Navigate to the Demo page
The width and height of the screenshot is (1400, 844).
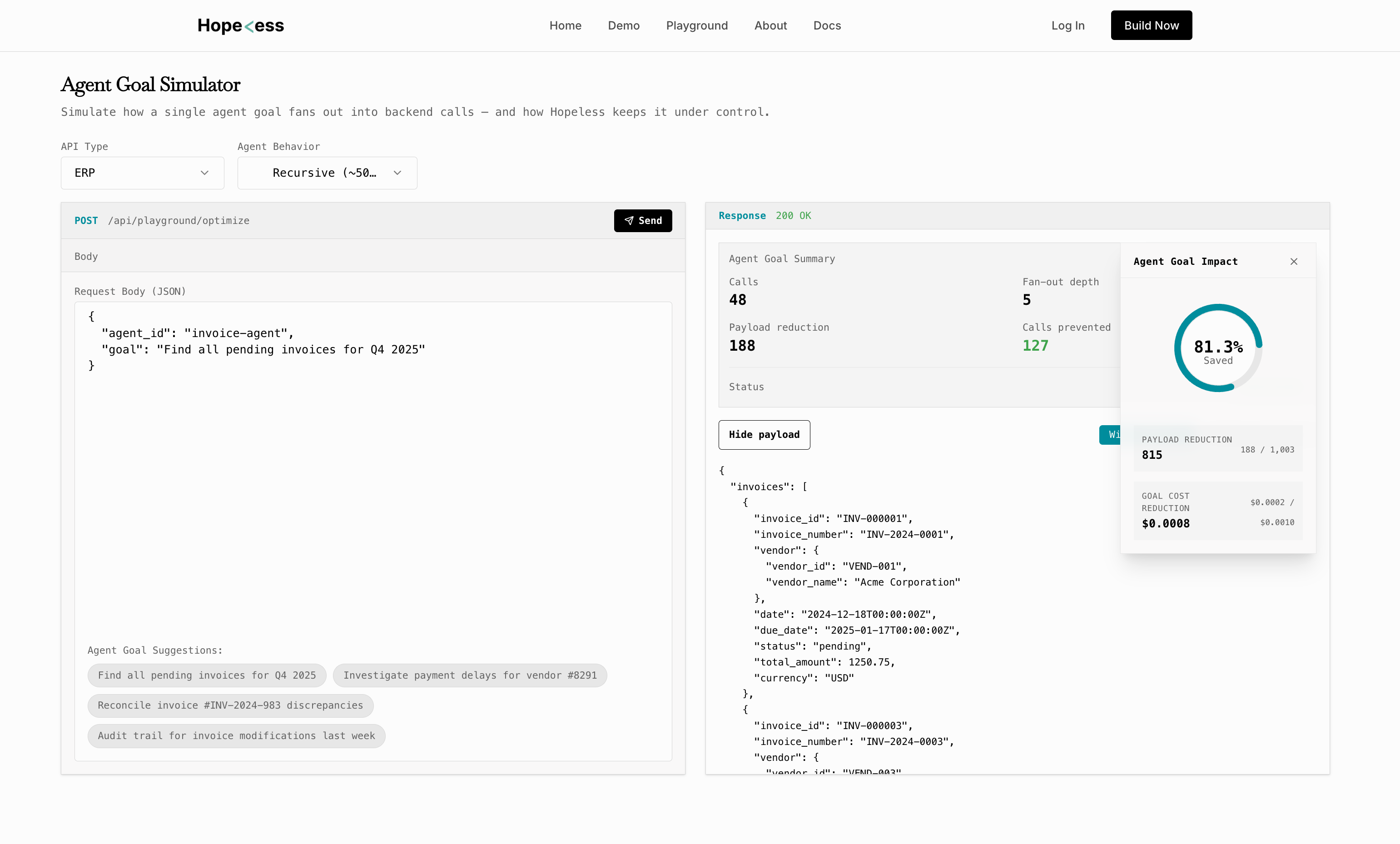623,25
